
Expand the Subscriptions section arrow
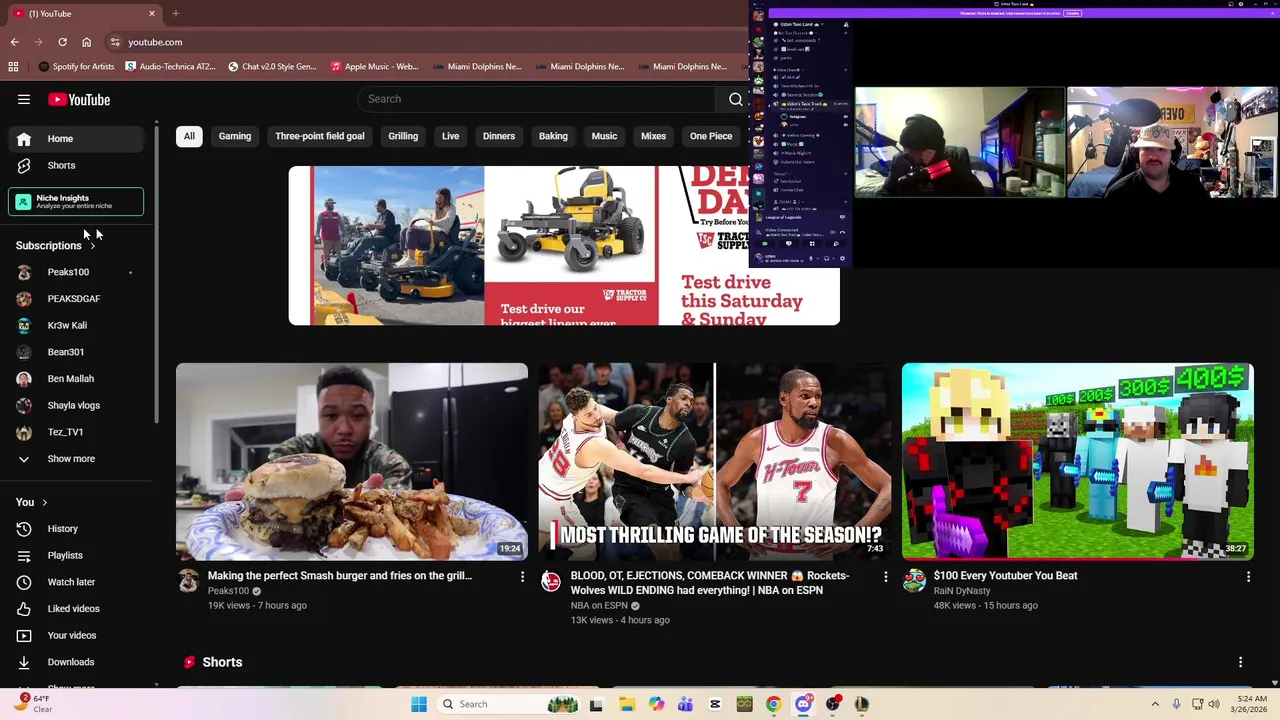click(x=93, y=246)
